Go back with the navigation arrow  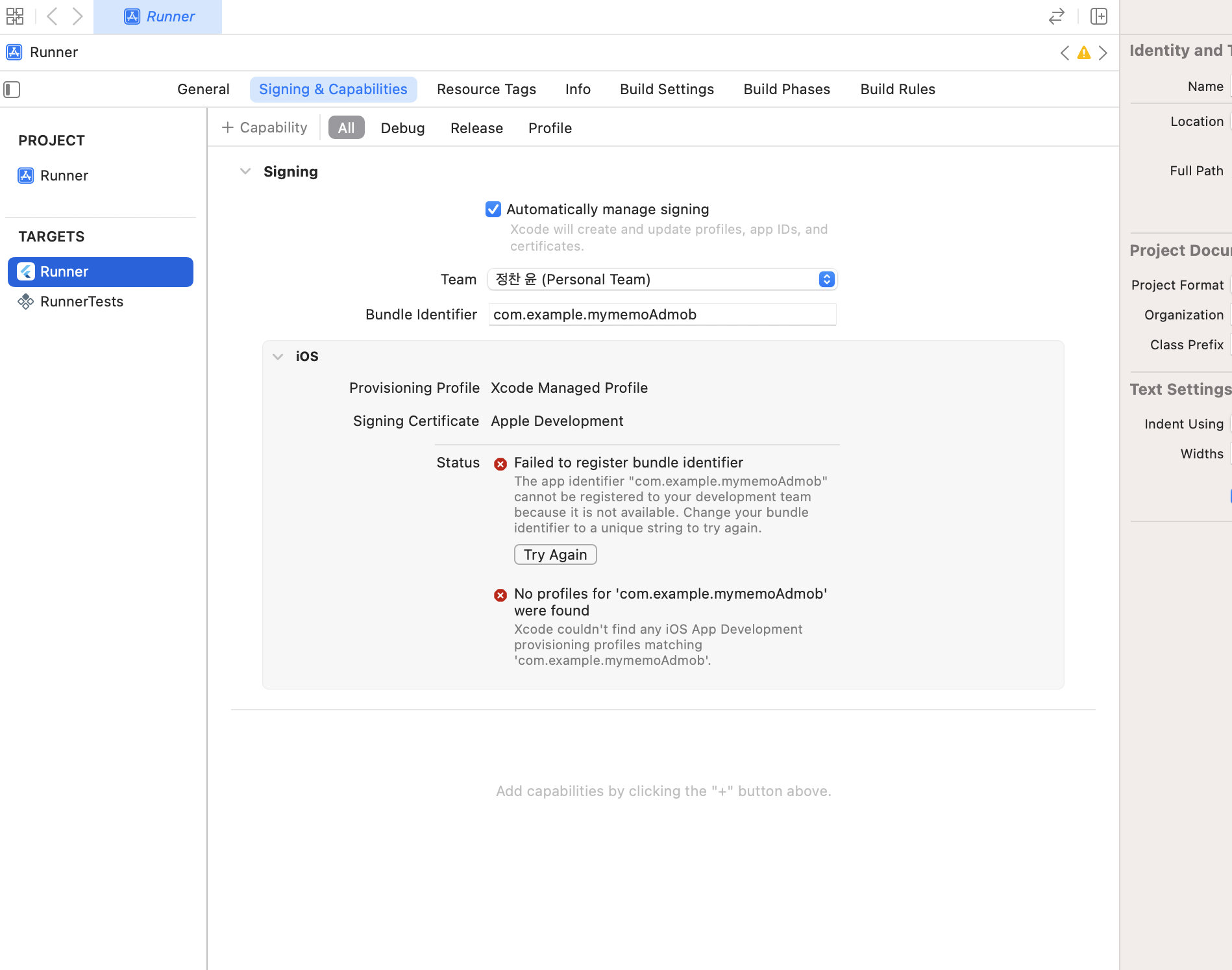click(x=52, y=16)
